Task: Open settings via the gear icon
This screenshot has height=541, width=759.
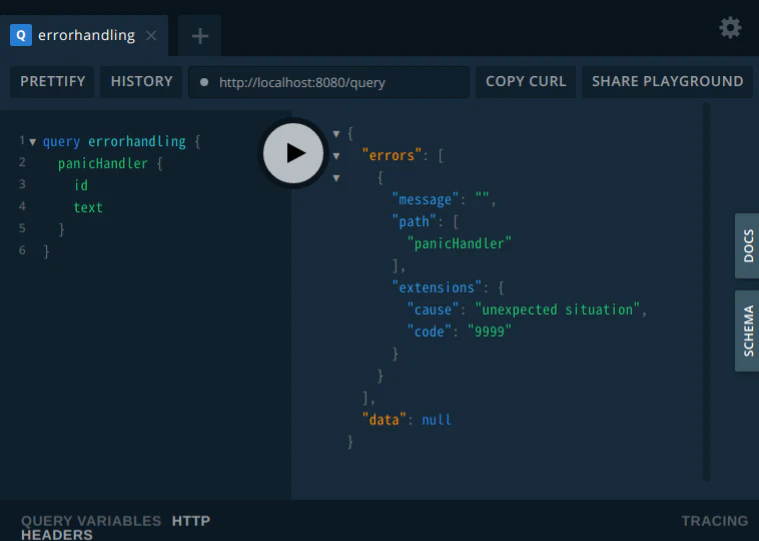Action: (730, 28)
